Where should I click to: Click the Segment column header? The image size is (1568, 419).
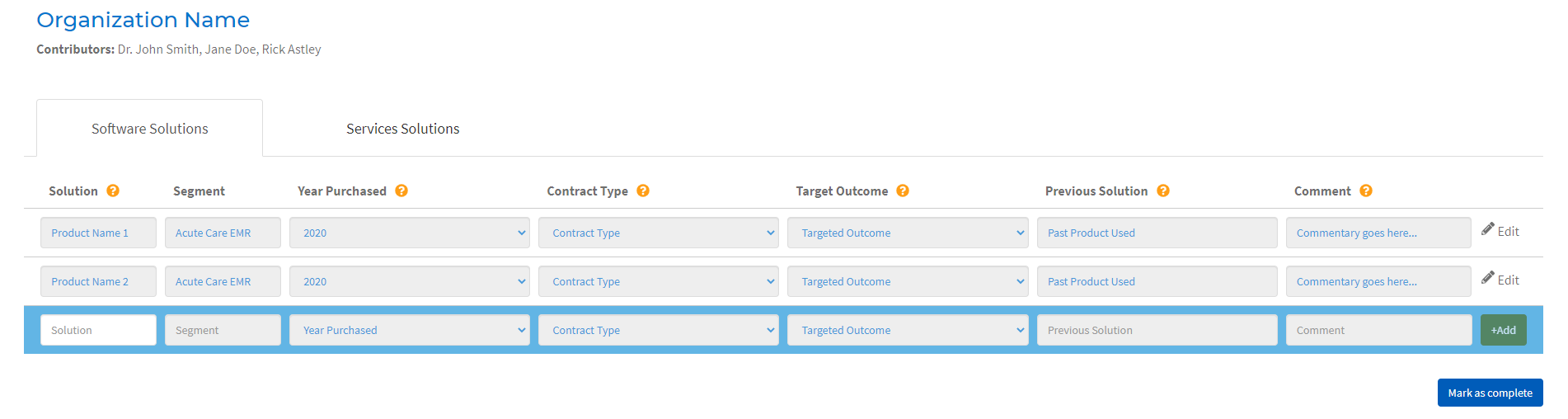coord(199,191)
